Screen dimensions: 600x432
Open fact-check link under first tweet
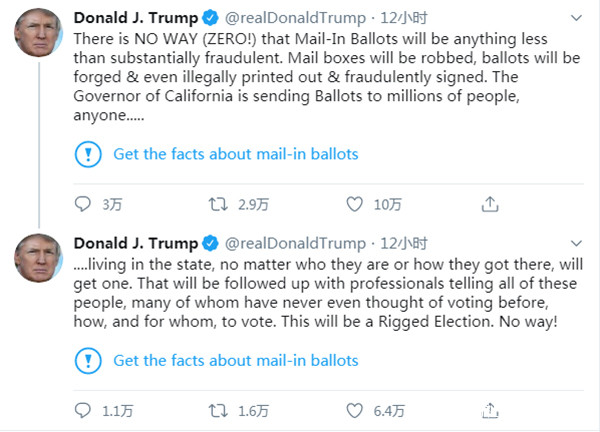pyautogui.click(x=235, y=155)
